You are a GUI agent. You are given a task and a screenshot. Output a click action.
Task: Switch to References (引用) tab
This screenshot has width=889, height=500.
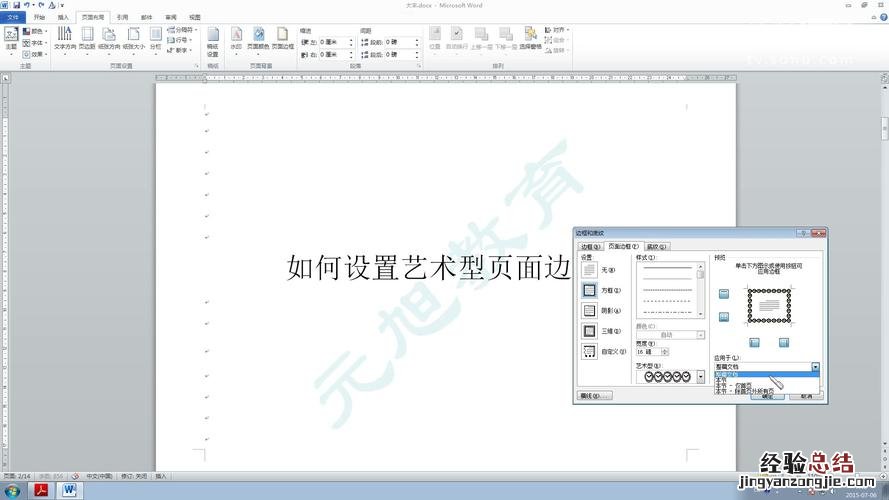122,18
